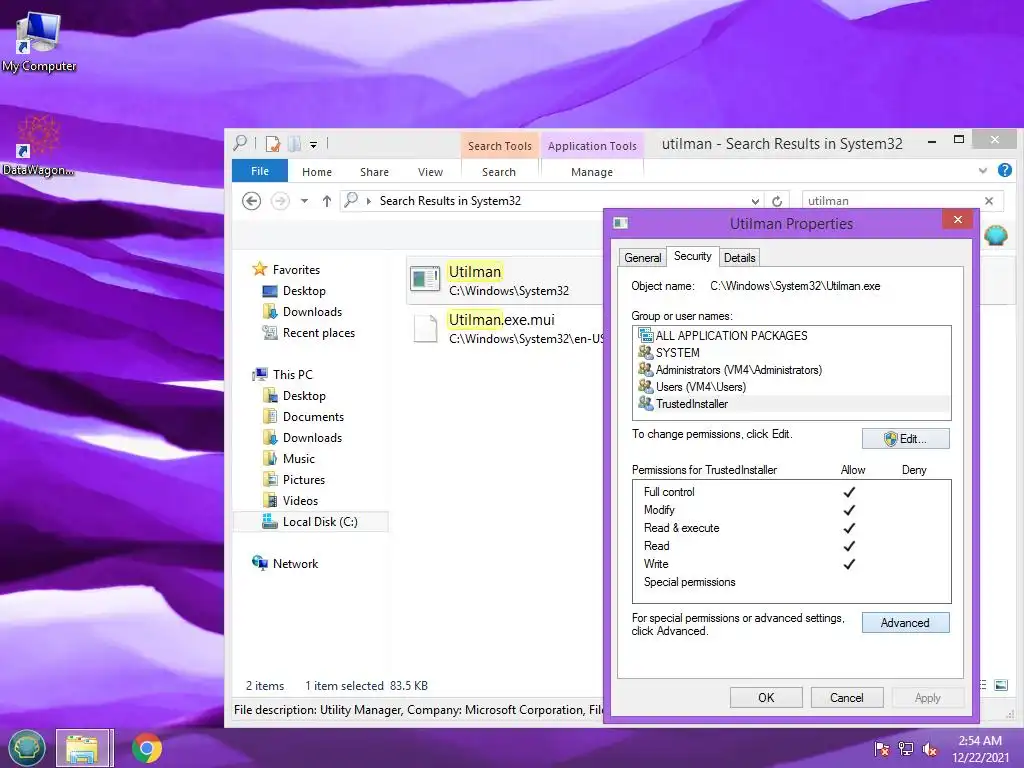The image size is (1024, 768).
Task: Go up one folder level arrow
Action: (x=327, y=201)
